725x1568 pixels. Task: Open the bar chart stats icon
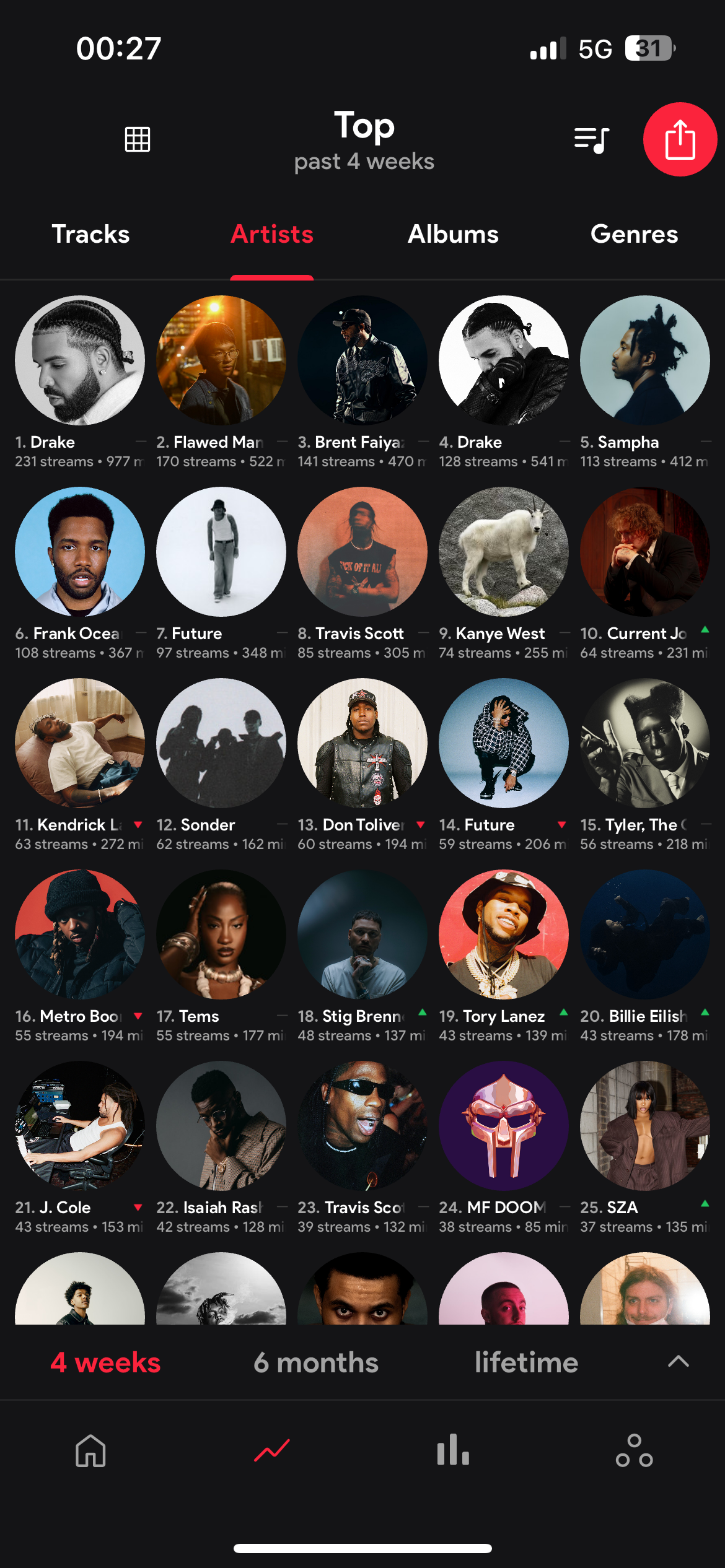[x=453, y=1450]
